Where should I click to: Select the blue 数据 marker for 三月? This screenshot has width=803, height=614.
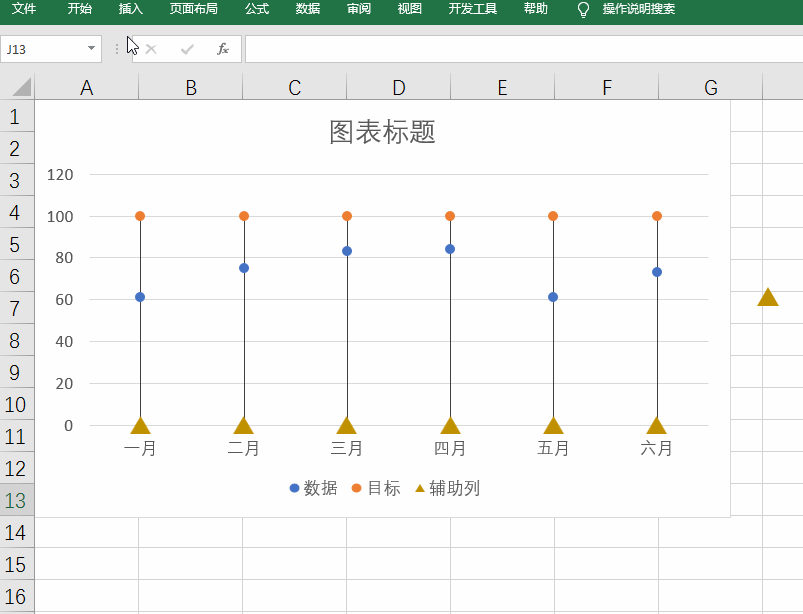[x=347, y=251]
